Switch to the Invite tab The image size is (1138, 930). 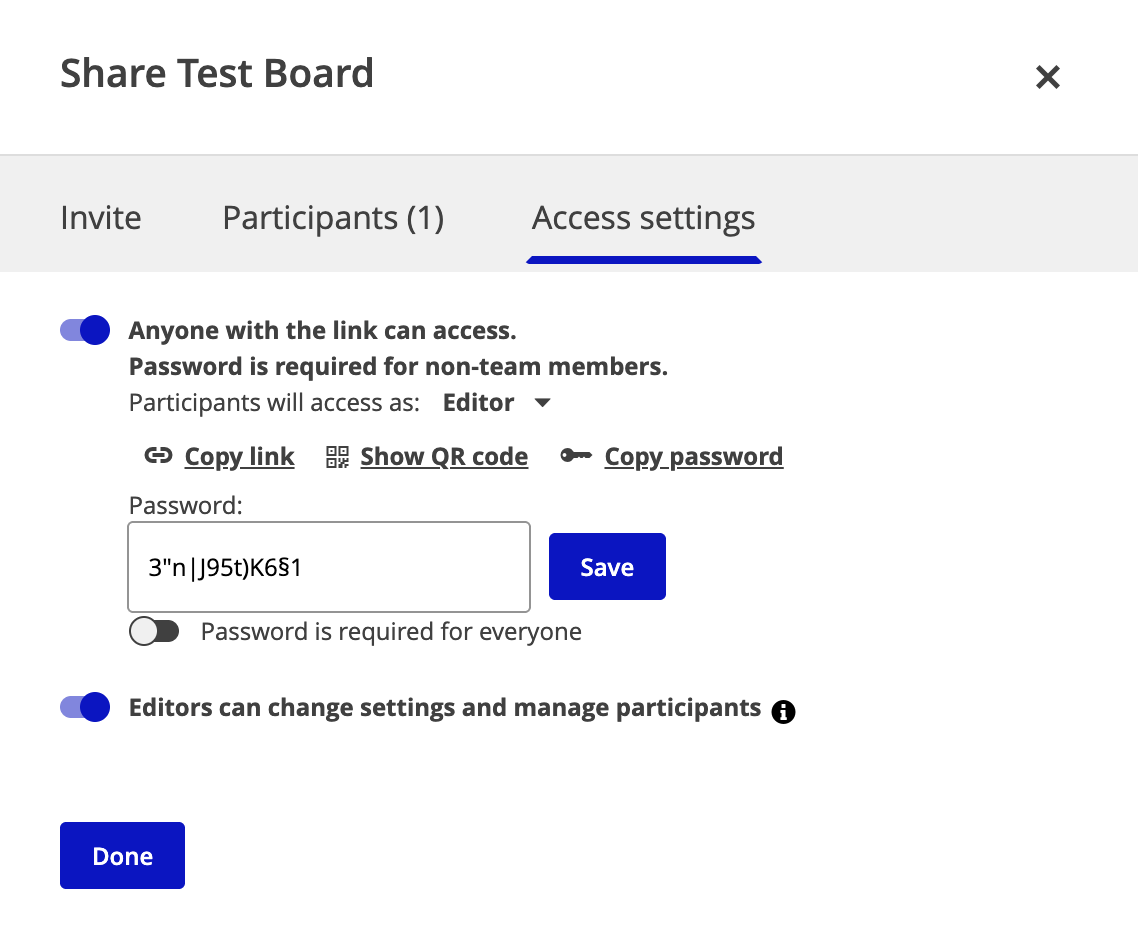pos(101,218)
